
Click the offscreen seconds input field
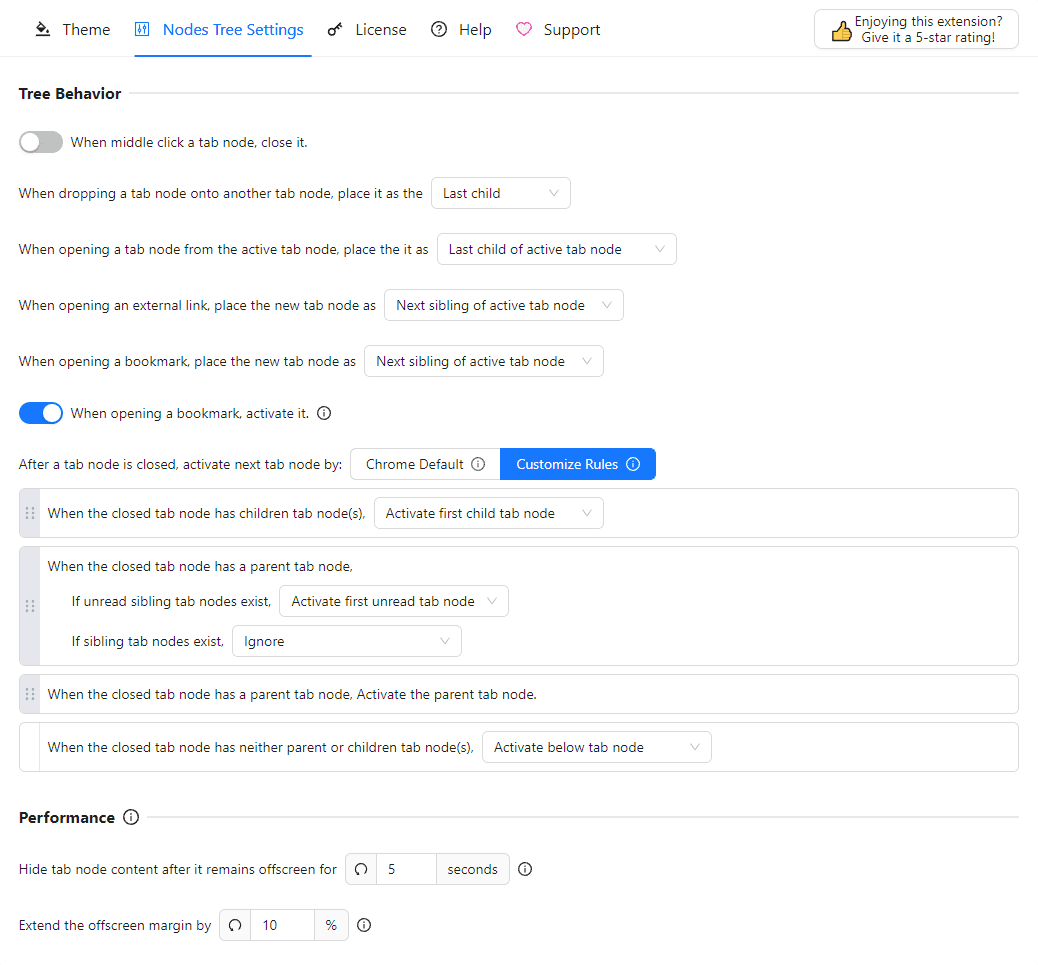(406, 869)
